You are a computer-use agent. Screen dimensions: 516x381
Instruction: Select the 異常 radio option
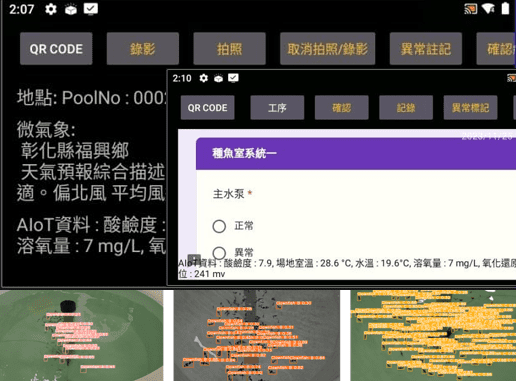pyautogui.click(x=219, y=253)
